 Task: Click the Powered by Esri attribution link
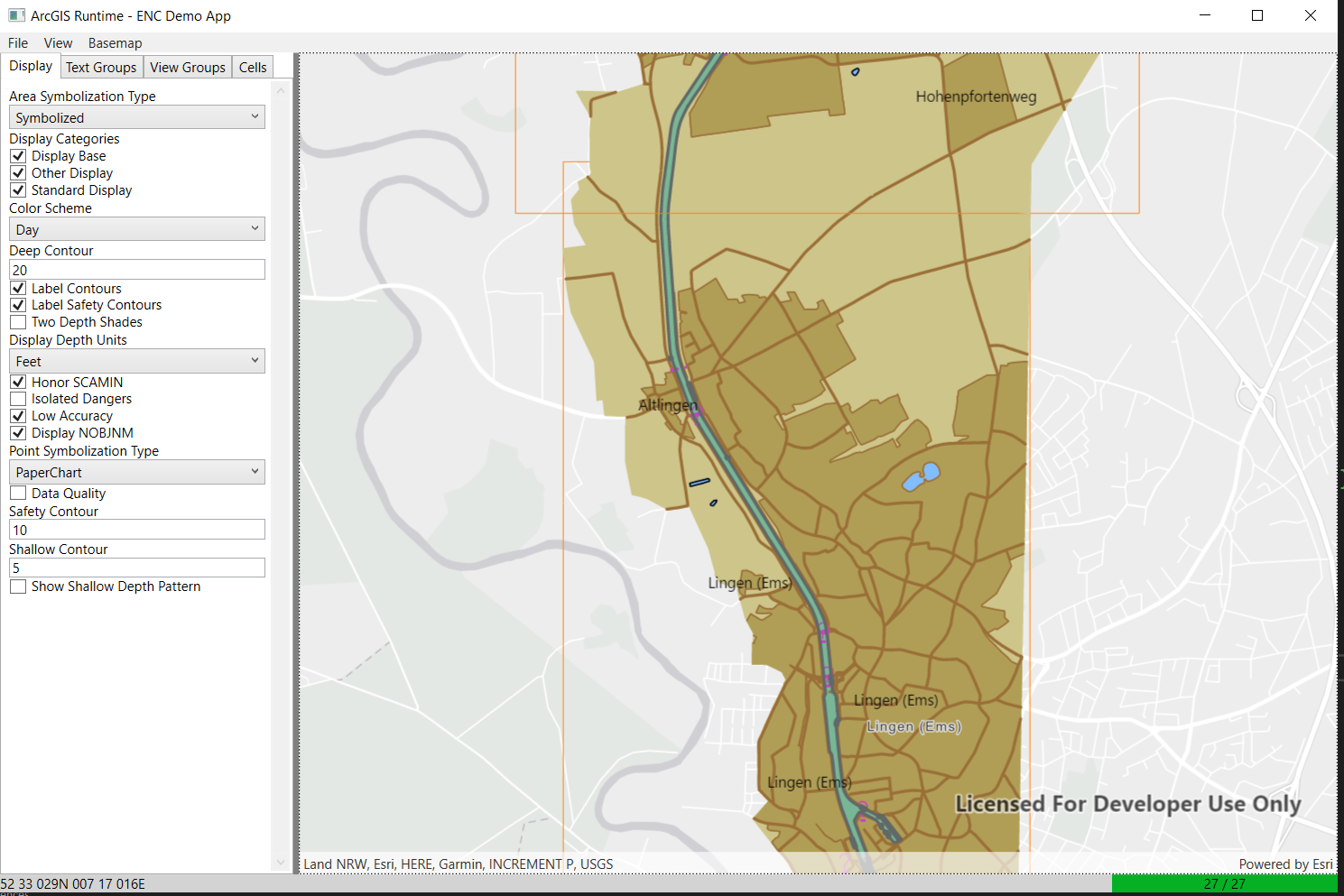click(1285, 864)
